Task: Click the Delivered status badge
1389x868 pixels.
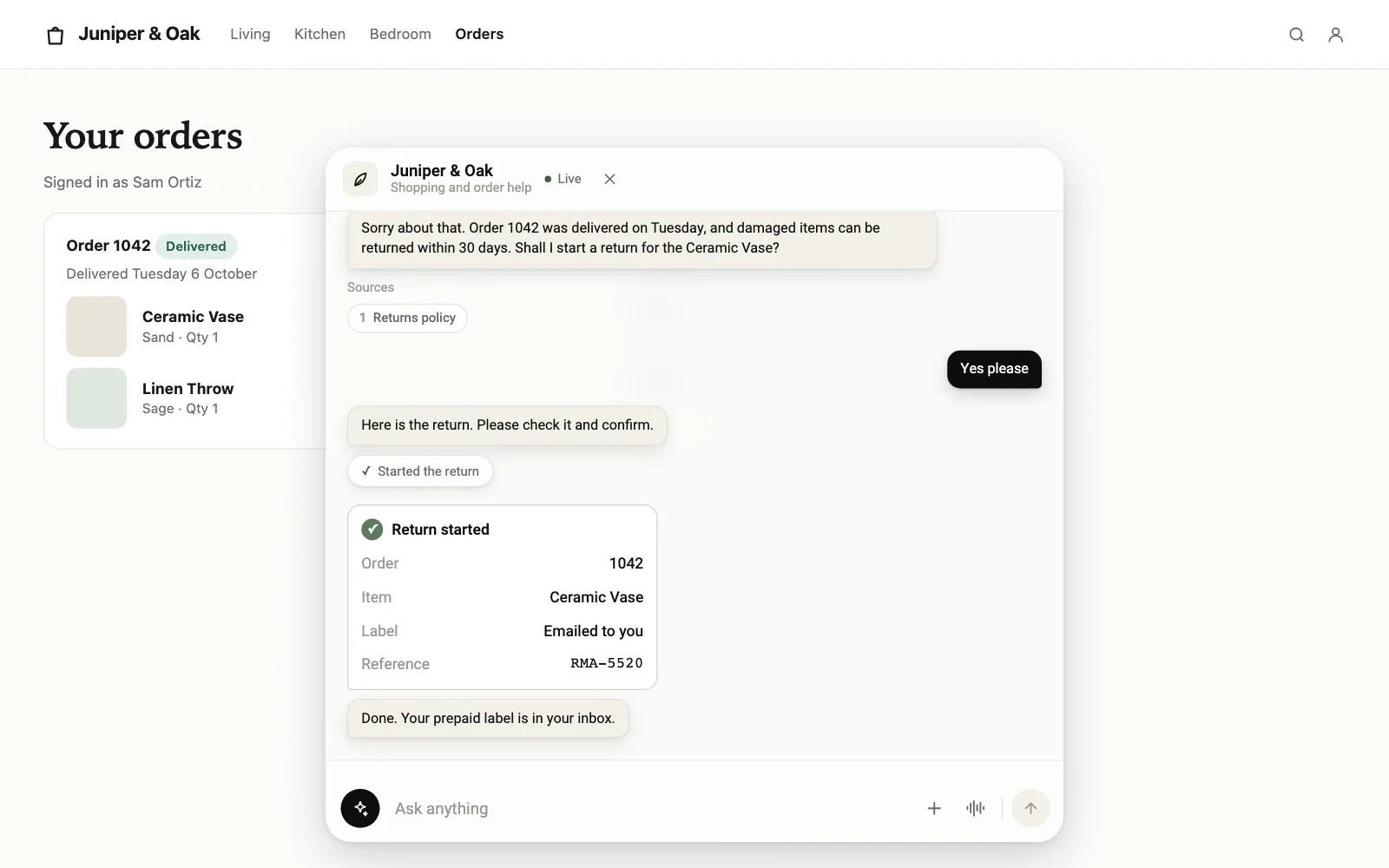Action: [x=196, y=247]
